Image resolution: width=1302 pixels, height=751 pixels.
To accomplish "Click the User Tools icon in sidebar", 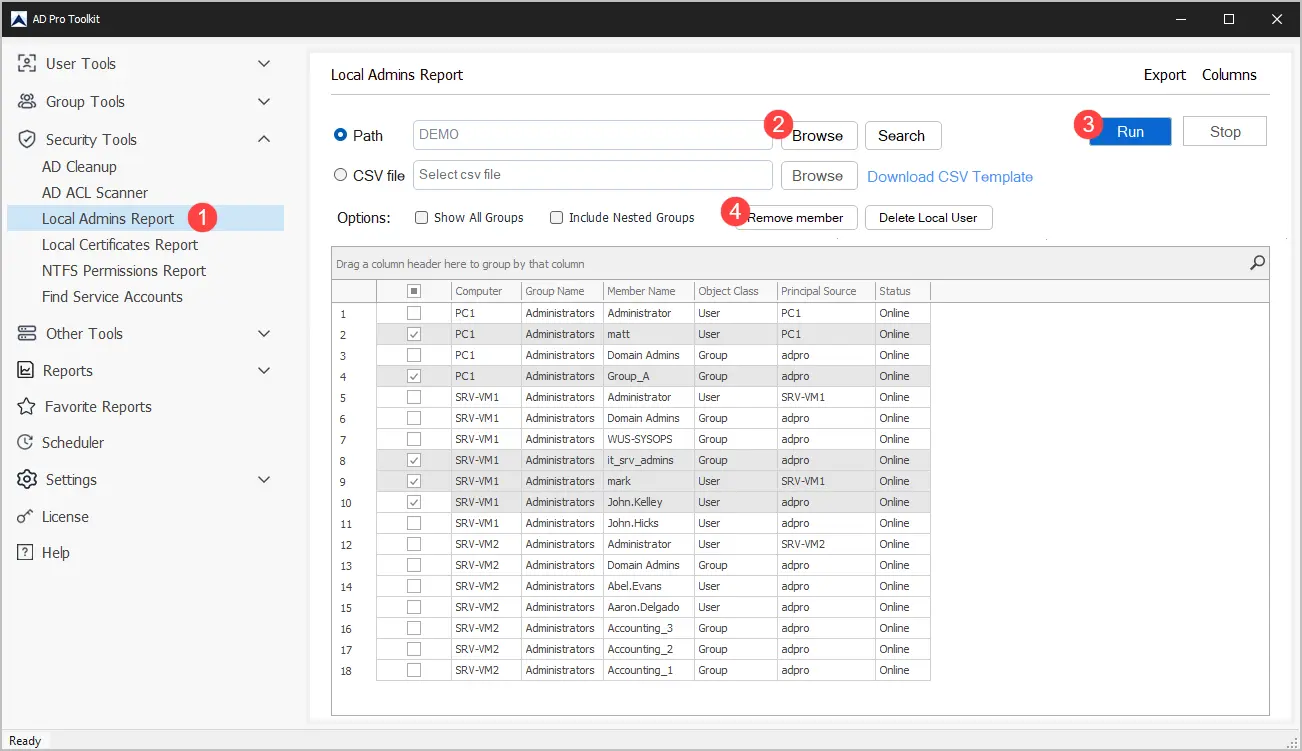I will click(x=27, y=63).
